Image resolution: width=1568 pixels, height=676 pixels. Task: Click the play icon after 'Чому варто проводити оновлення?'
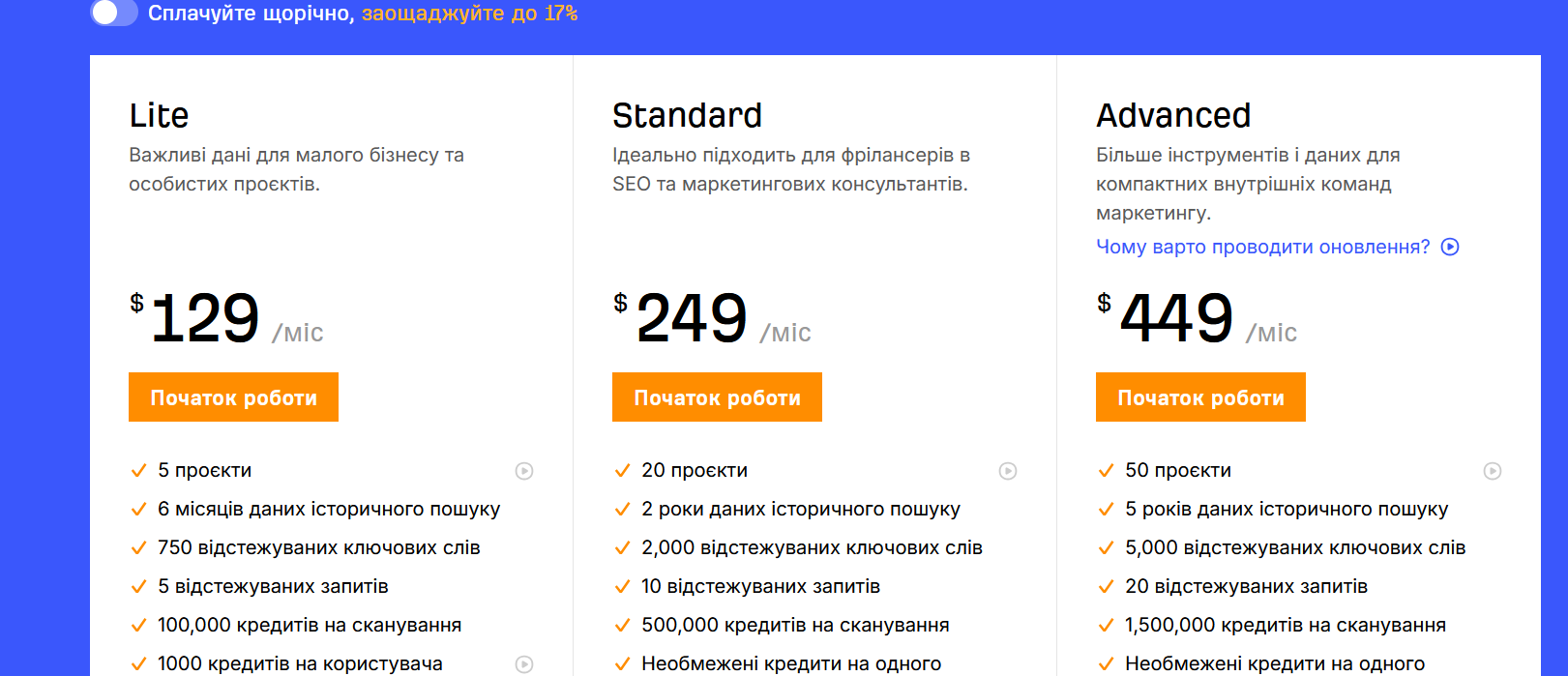[1450, 247]
